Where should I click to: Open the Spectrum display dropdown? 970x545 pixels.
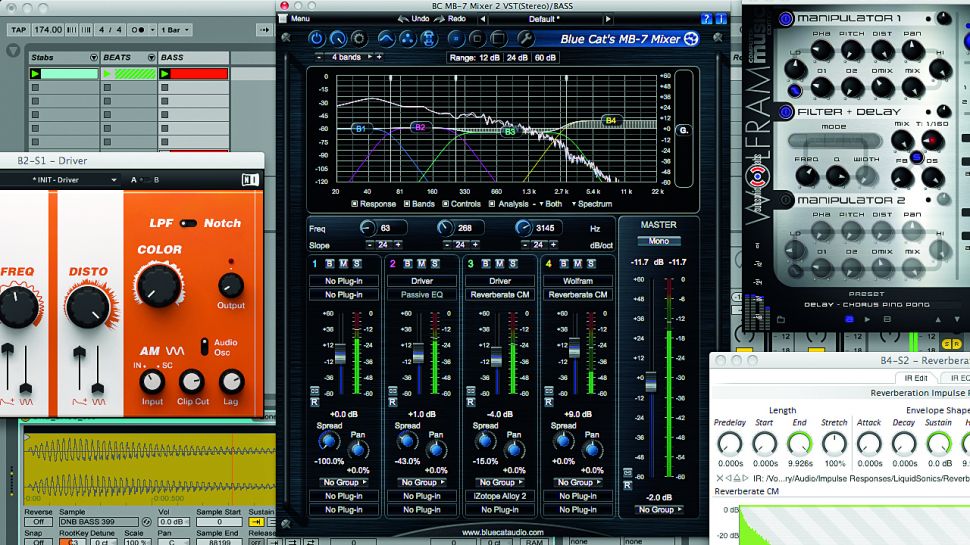click(x=591, y=204)
